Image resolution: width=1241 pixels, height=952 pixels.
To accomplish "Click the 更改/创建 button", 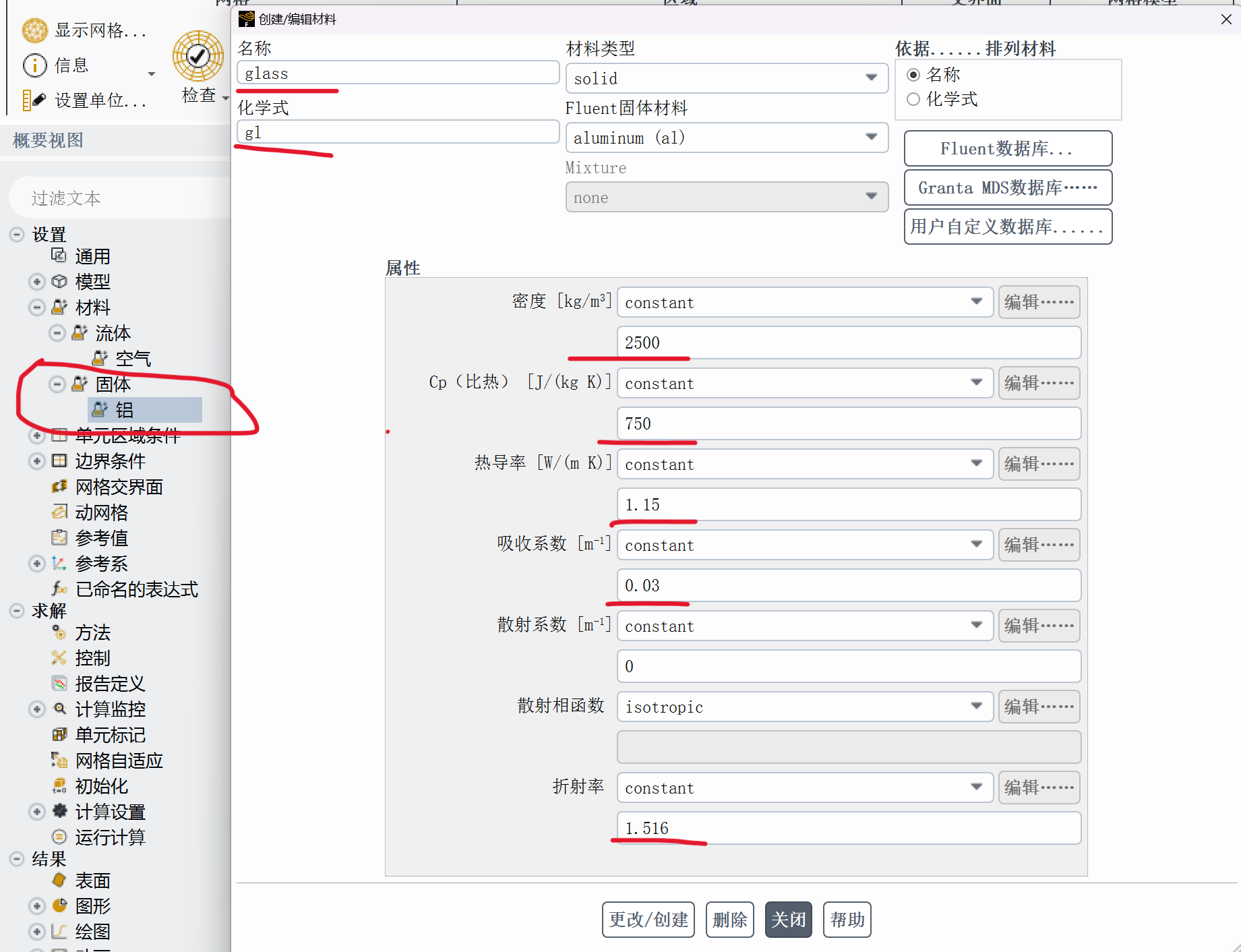I will coord(648,920).
